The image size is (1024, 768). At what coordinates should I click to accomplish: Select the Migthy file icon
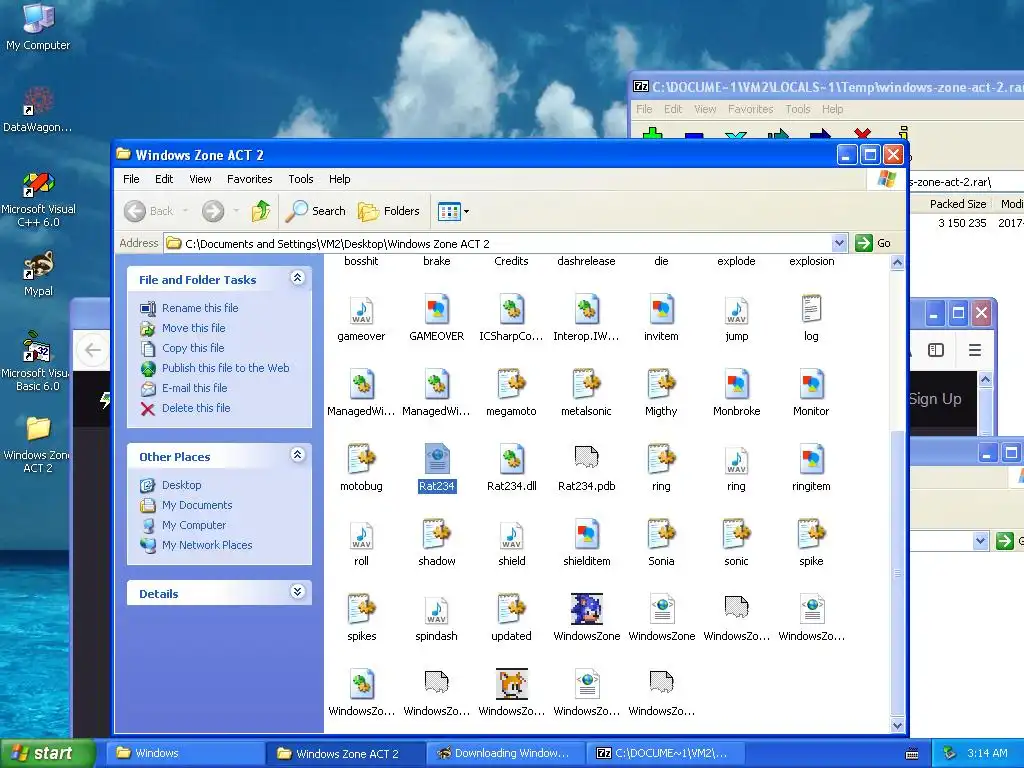(661, 385)
